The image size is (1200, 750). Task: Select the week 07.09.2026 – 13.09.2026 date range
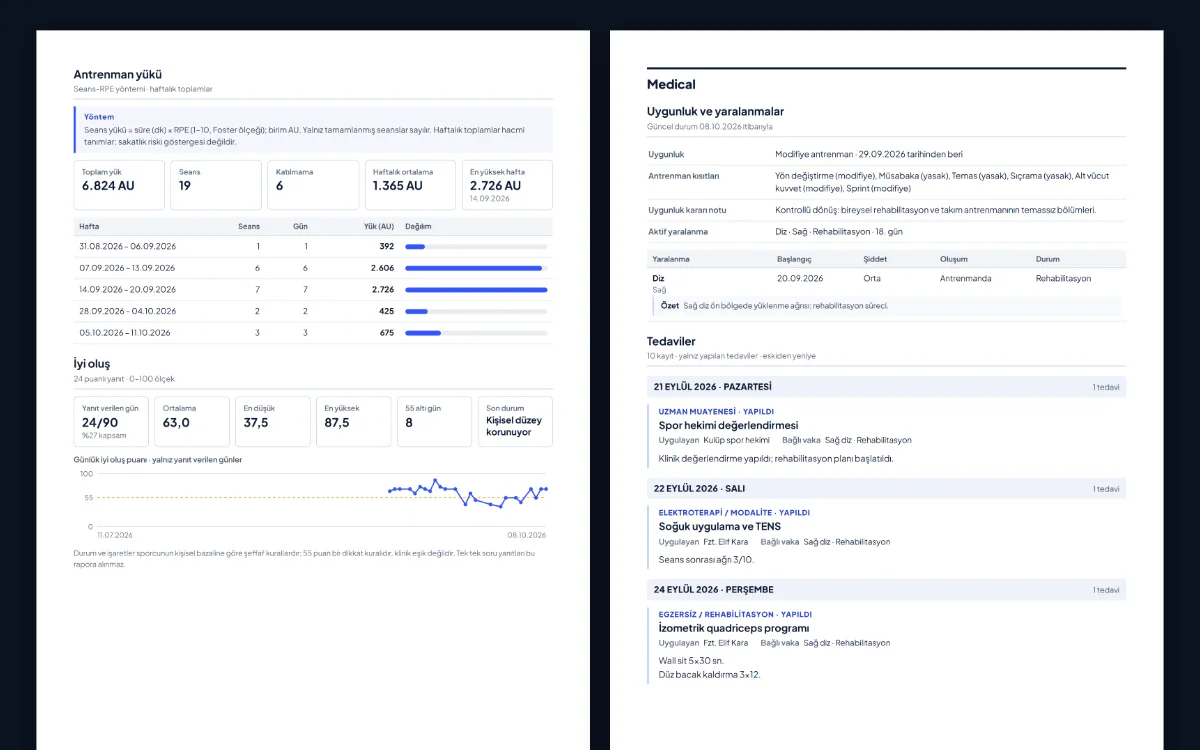pyautogui.click(x=127, y=268)
